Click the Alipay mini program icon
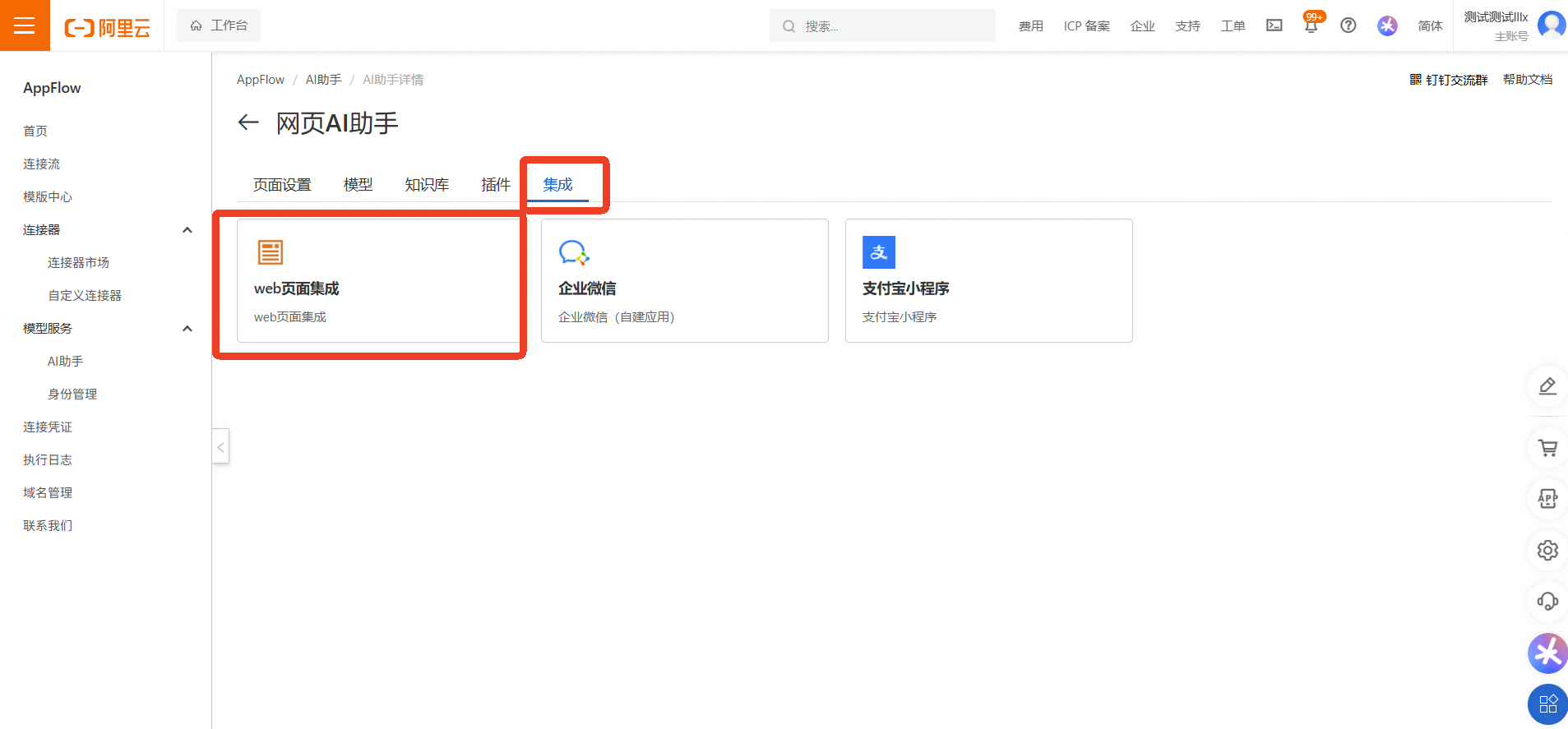Viewport: 1568px width, 729px height. pyautogui.click(x=879, y=252)
